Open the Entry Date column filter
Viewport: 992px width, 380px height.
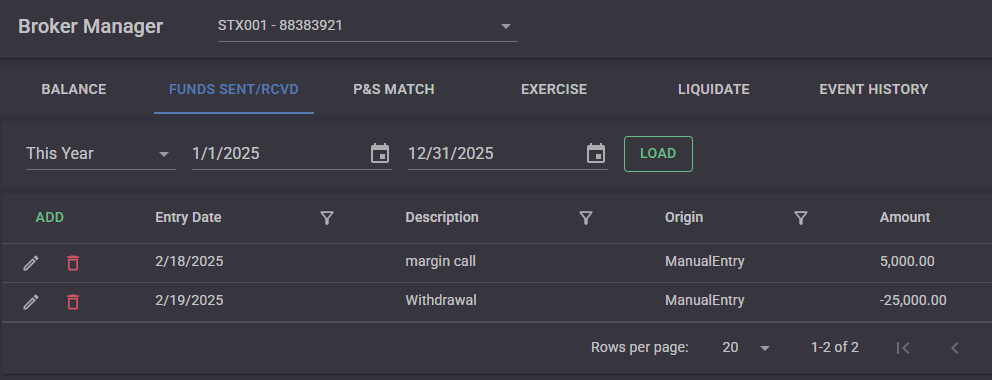[326, 218]
